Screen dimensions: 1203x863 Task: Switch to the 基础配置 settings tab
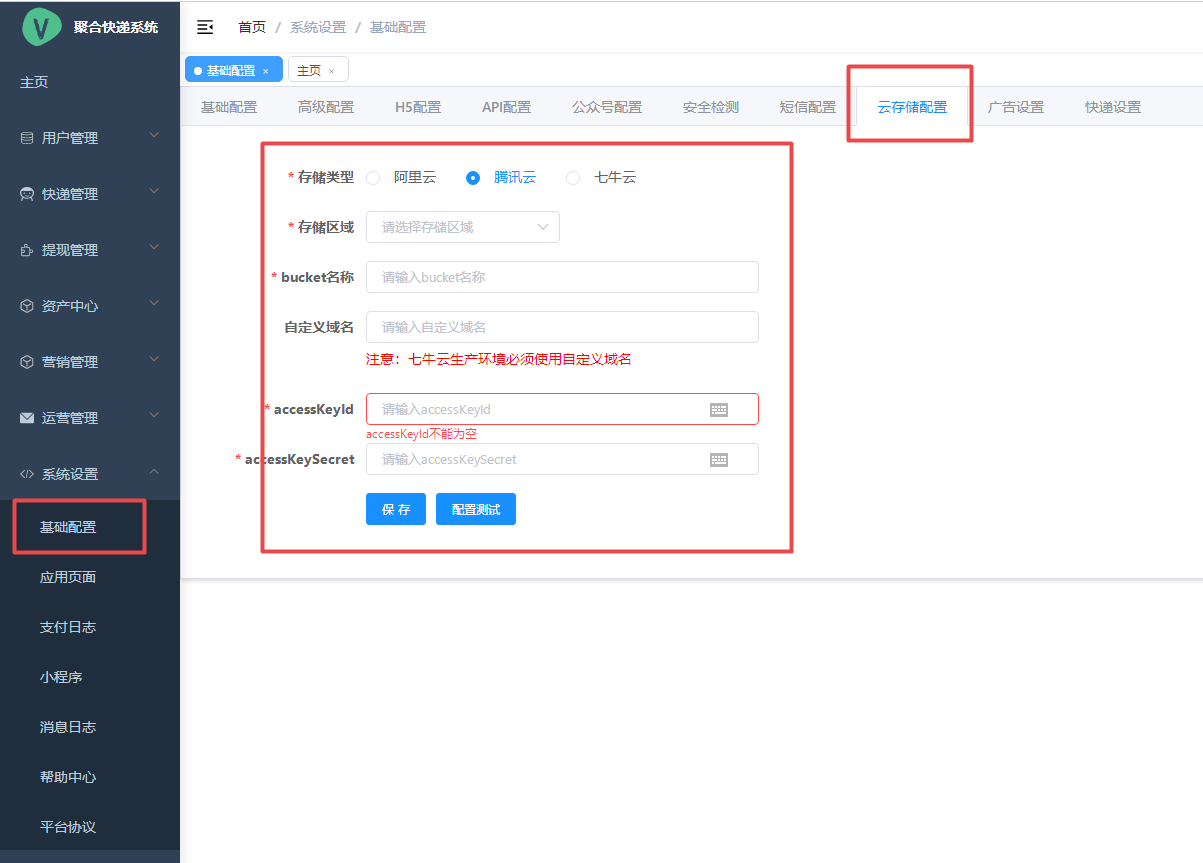coord(229,107)
